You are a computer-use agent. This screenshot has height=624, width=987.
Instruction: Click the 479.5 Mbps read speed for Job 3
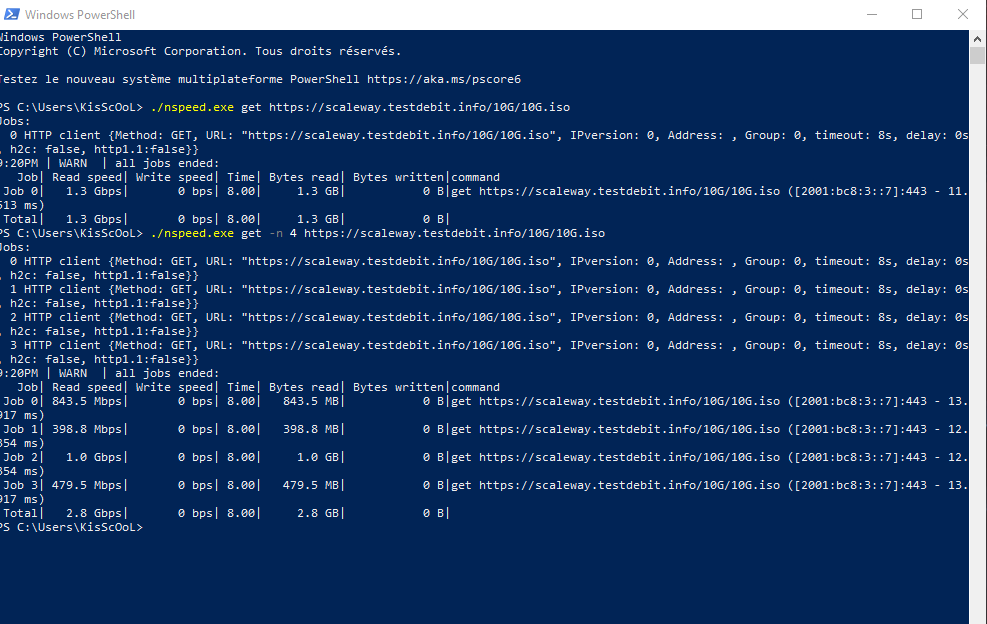point(87,485)
